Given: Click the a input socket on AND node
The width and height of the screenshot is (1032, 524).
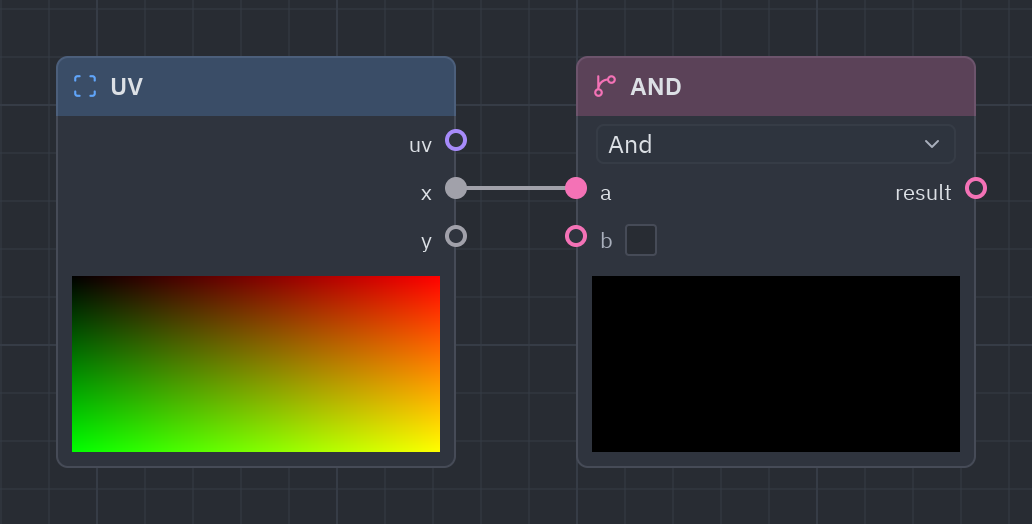Looking at the screenshot, I should click(x=576, y=188).
